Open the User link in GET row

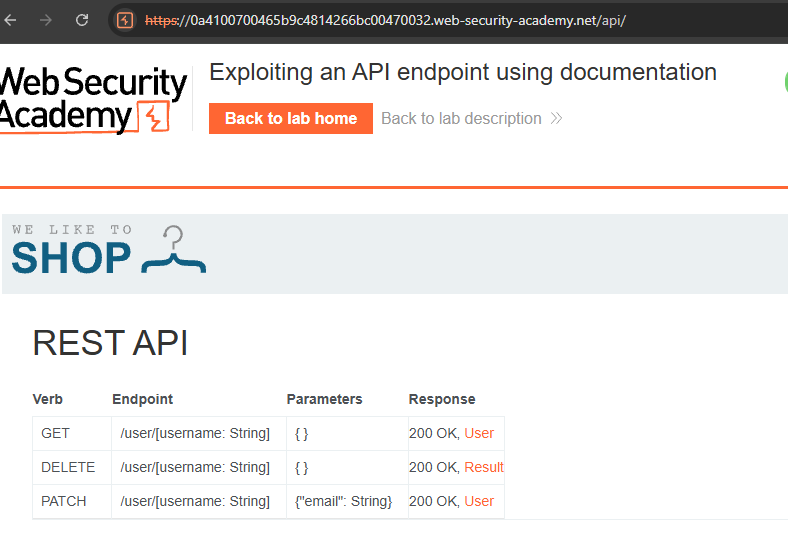(x=479, y=433)
